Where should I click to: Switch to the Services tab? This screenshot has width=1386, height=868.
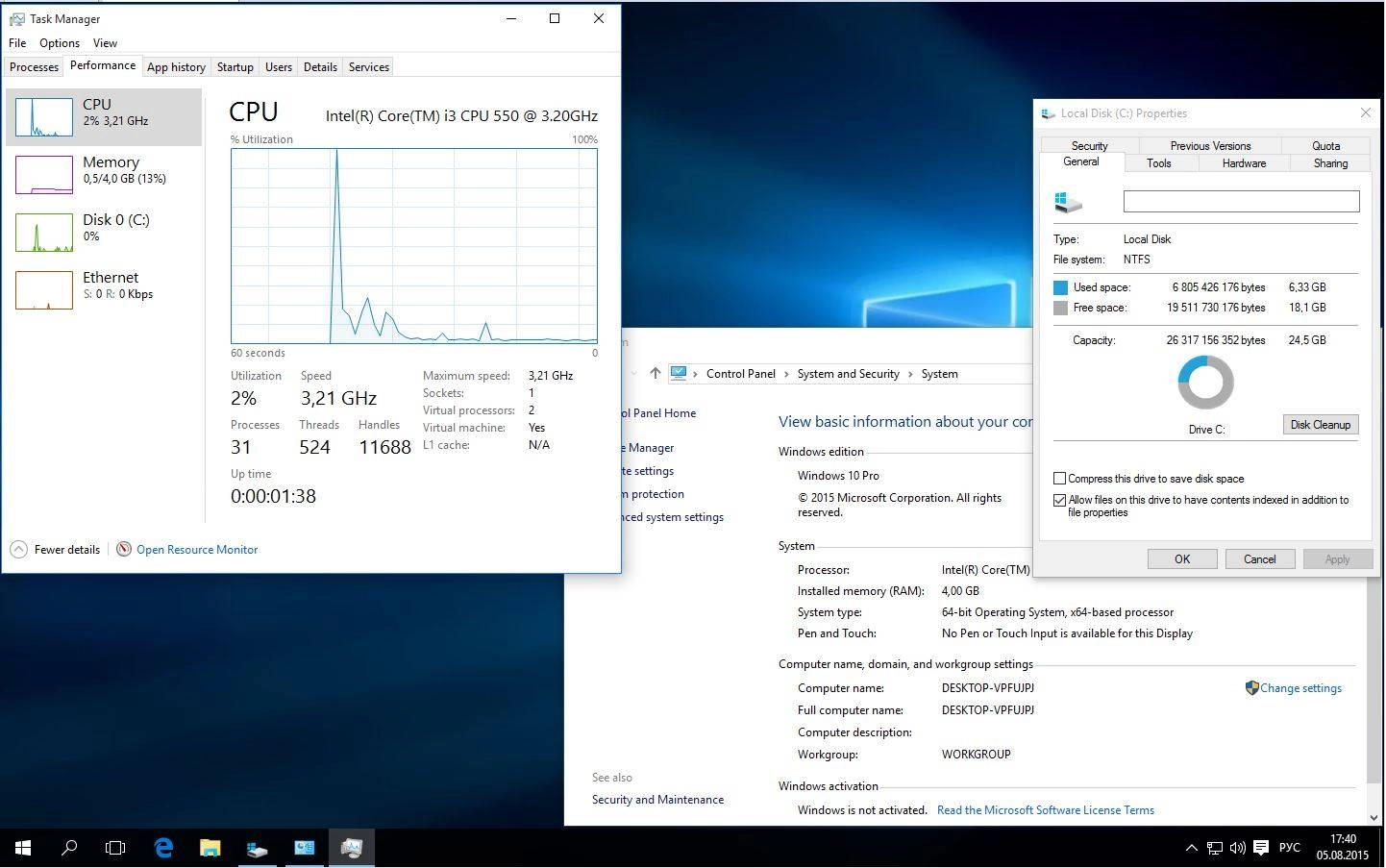(x=369, y=66)
